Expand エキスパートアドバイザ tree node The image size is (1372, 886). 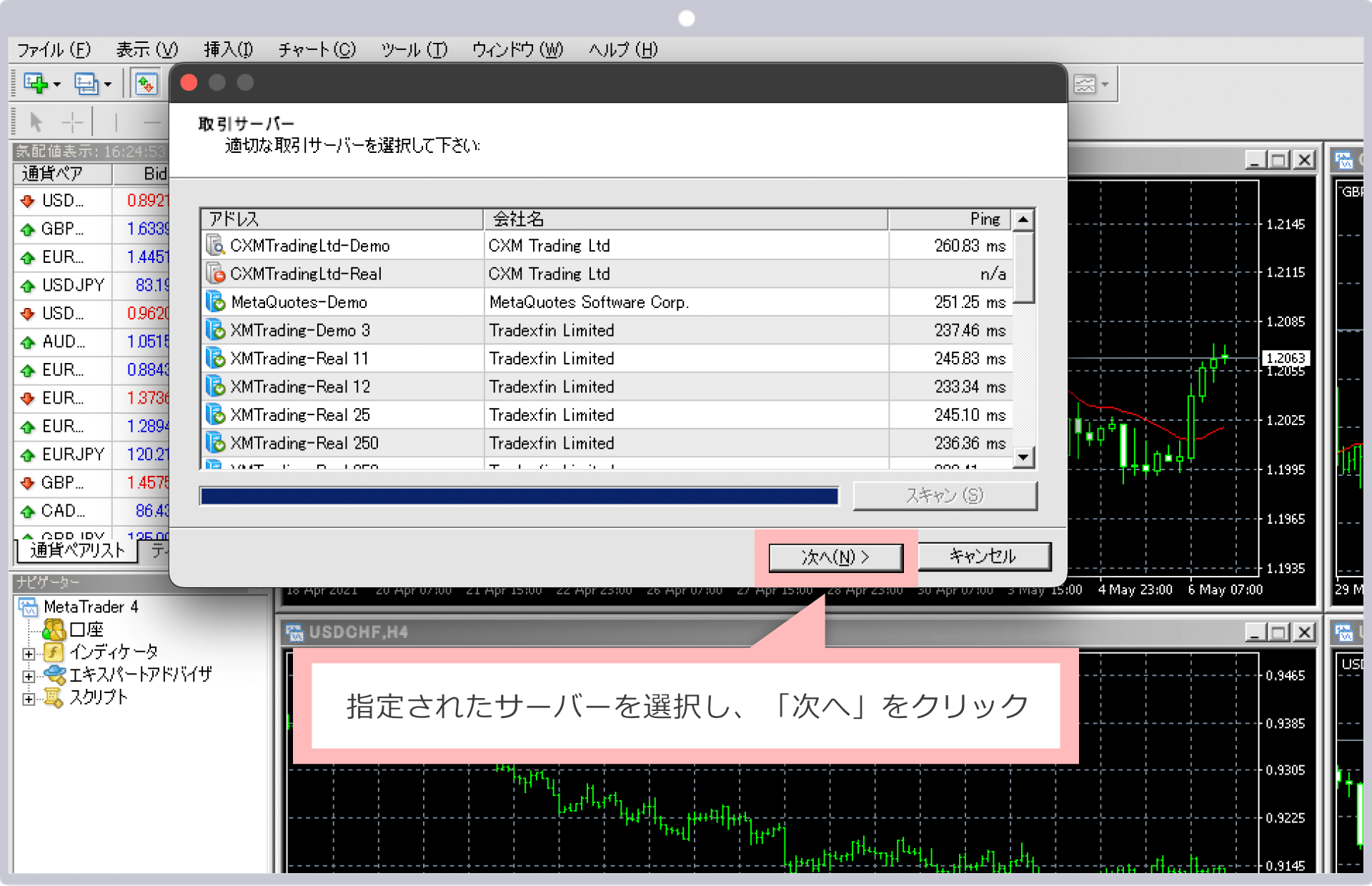pyautogui.click(x=29, y=676)
